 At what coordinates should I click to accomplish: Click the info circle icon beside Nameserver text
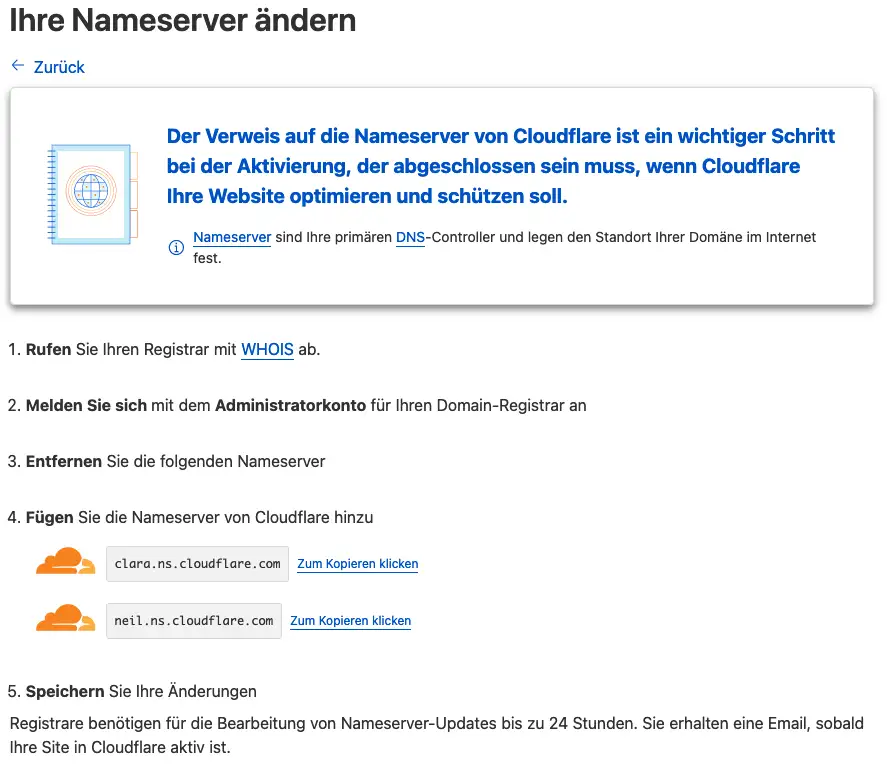click(176, 247)
